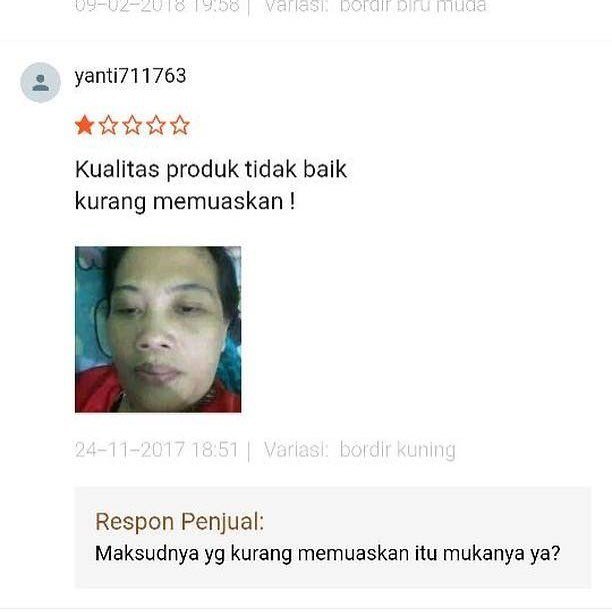Click the line 'Kualitas produk tidak baik'
Viewport: 612px width, 612px height.
[211, 169]
